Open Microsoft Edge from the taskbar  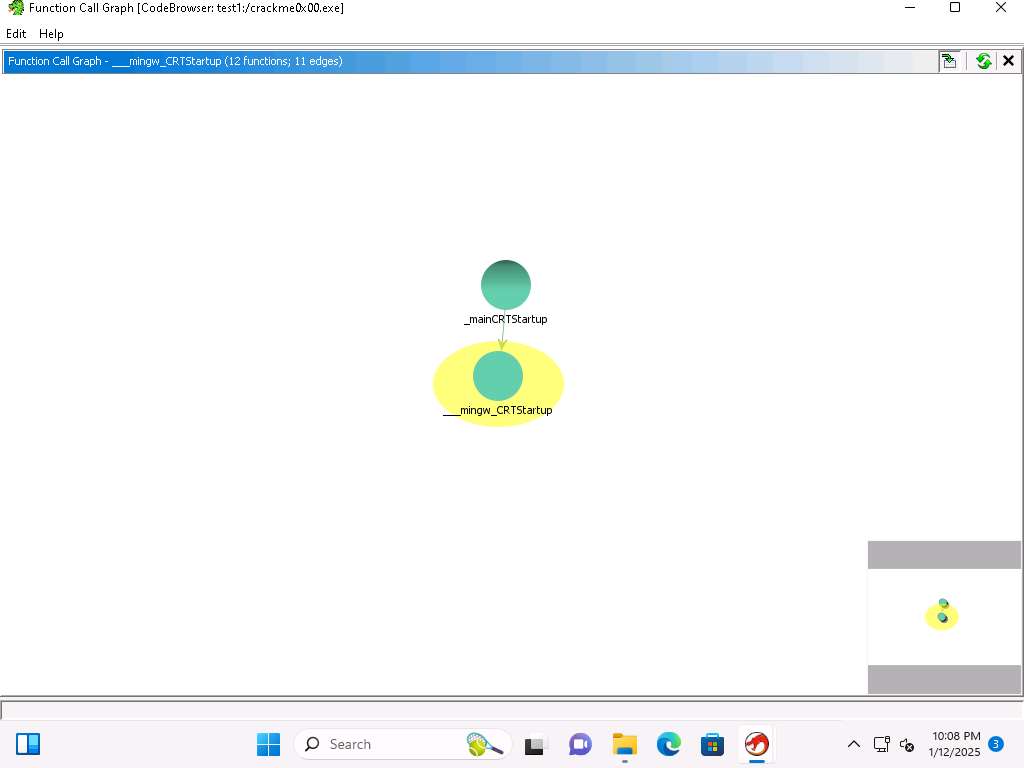coord(668,744)
